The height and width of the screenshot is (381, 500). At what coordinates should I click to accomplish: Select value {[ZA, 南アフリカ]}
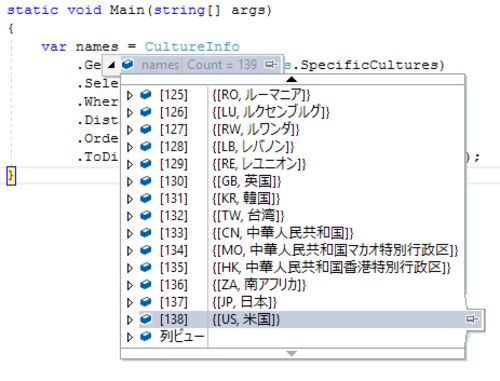click(x=259, y=285)
